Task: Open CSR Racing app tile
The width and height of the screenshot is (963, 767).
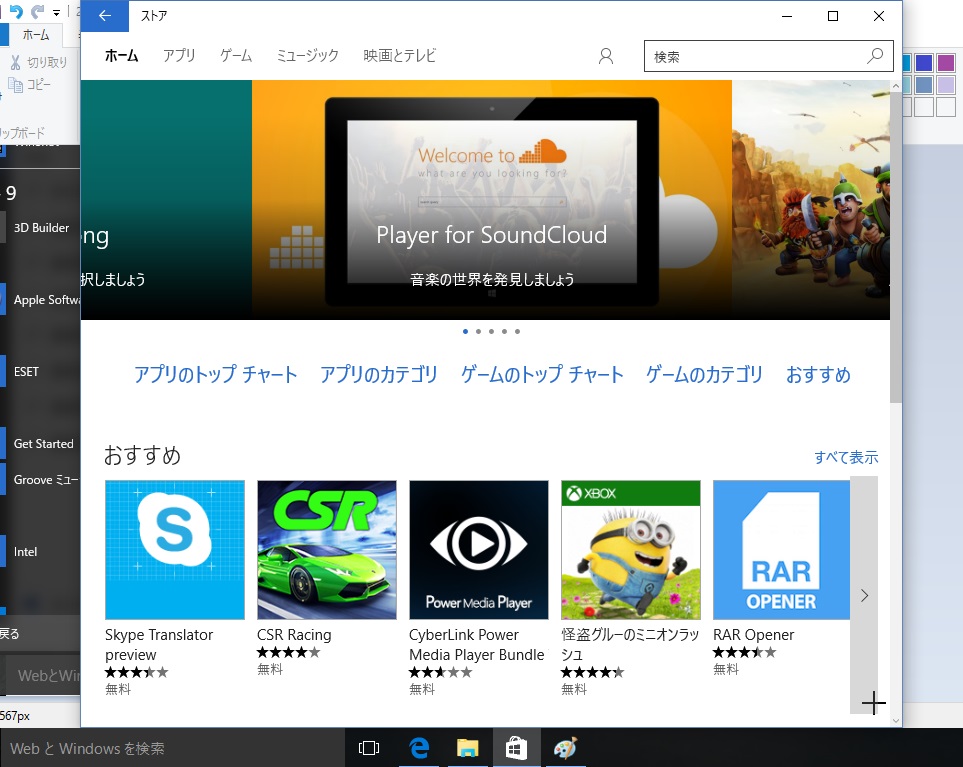Action: pos(327,550)
